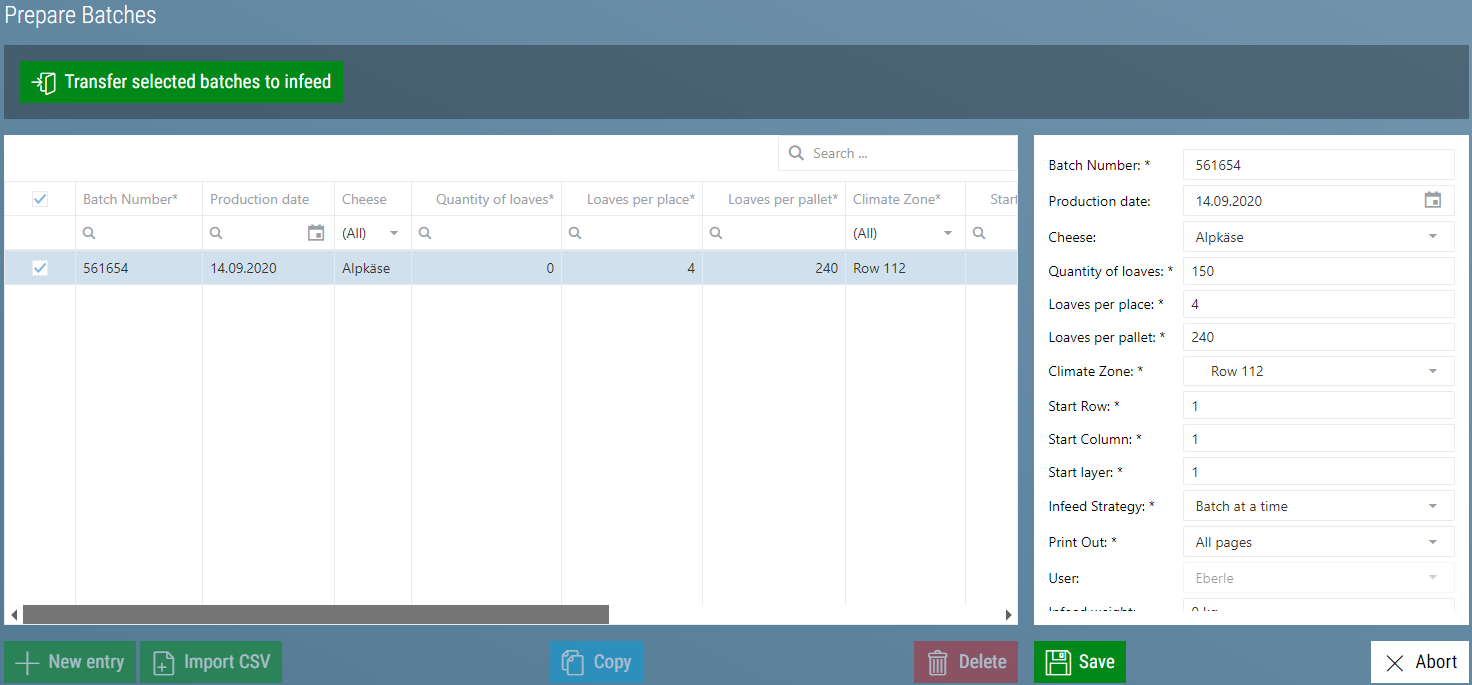Toggle the select-all checkbox in grid header
1472x685 pixels.
(x=40, y=199)
